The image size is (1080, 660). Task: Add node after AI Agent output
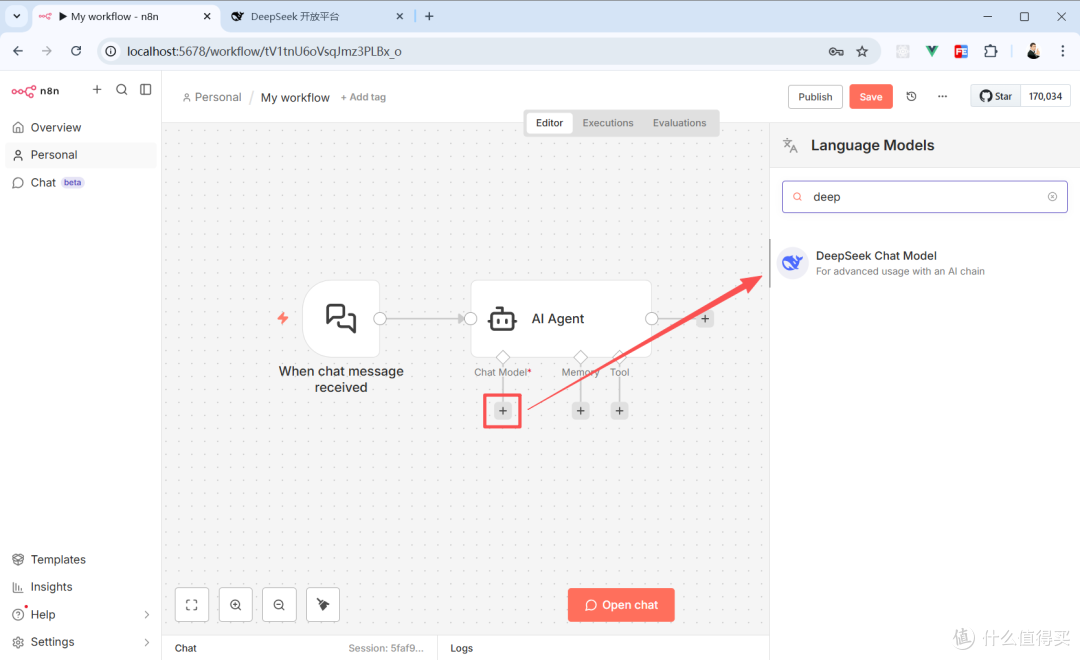point(705,318)
